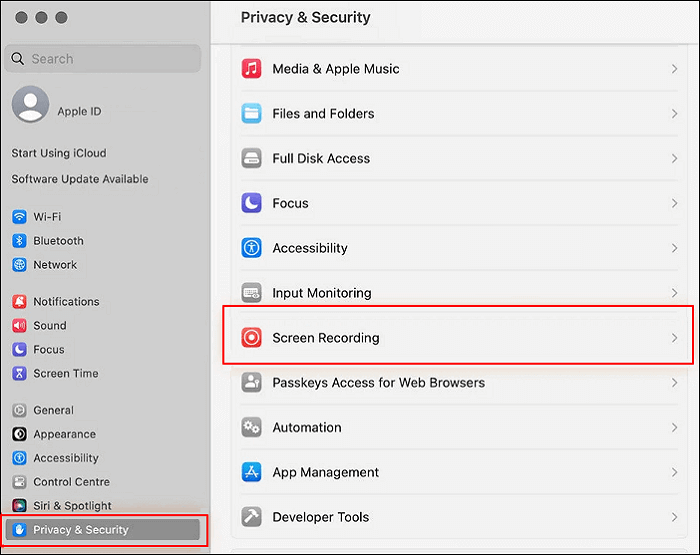The image size is (700, 555).
Task: Click the Bluetooth icon in the sidebar
Action: (x=19, y=241)
